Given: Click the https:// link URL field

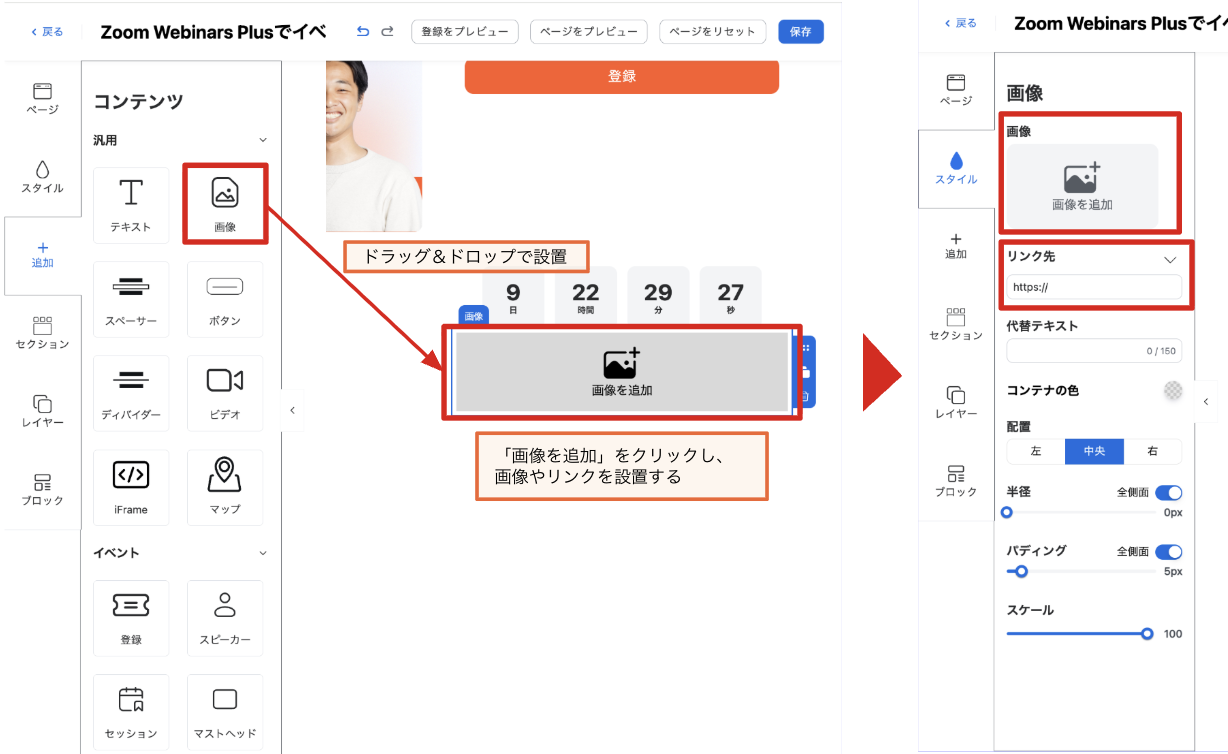Looking at the screenshot, I should coord(1094,287).
